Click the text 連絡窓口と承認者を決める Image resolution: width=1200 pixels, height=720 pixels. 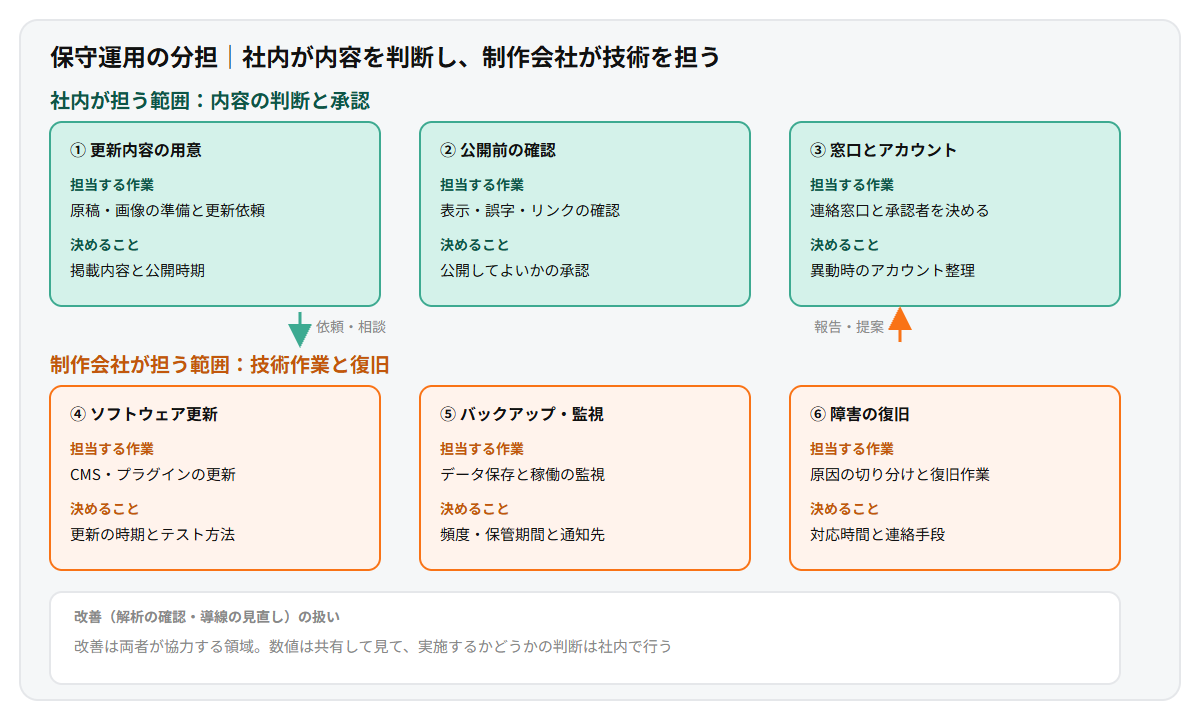tap(900, 211)
